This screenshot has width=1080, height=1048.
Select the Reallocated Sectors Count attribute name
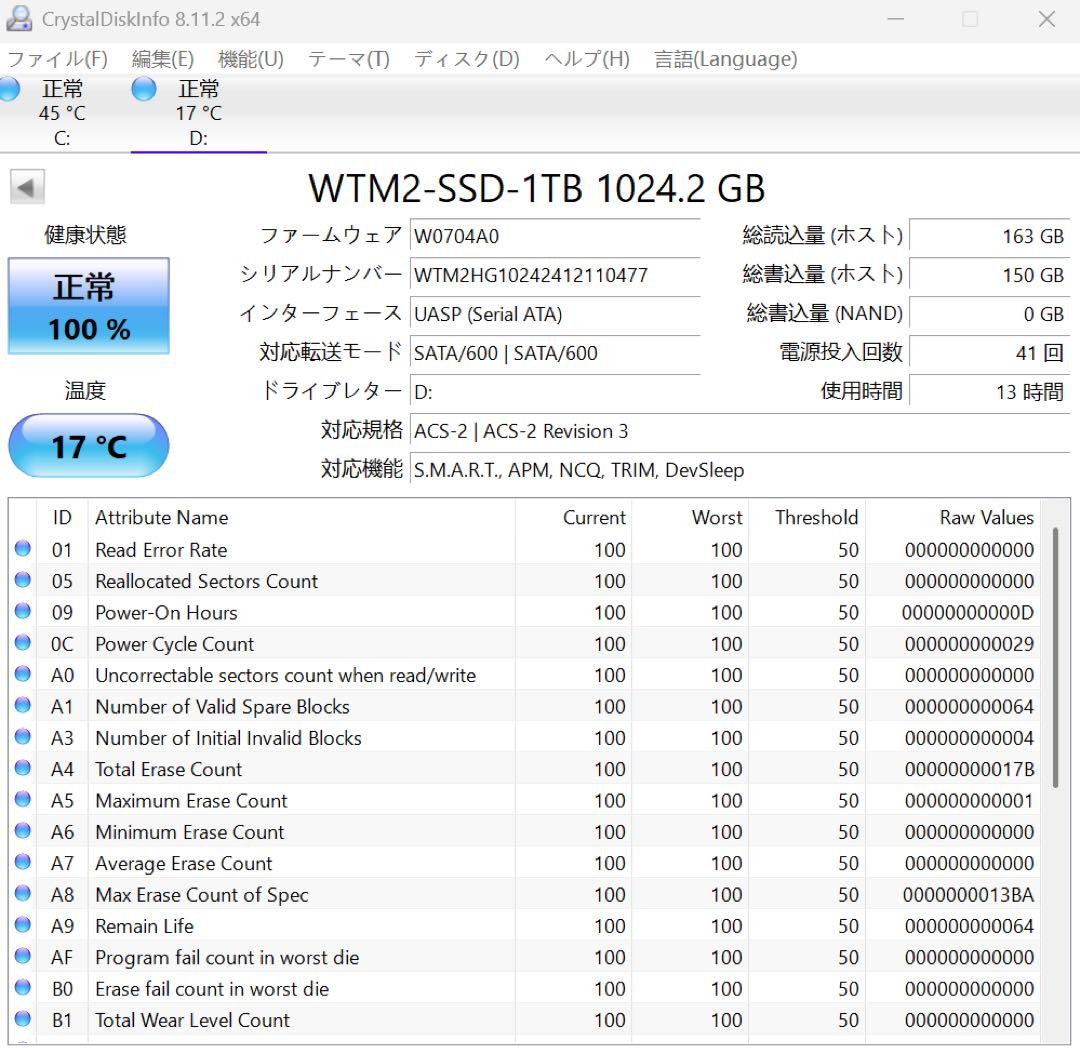coord(207,581)
